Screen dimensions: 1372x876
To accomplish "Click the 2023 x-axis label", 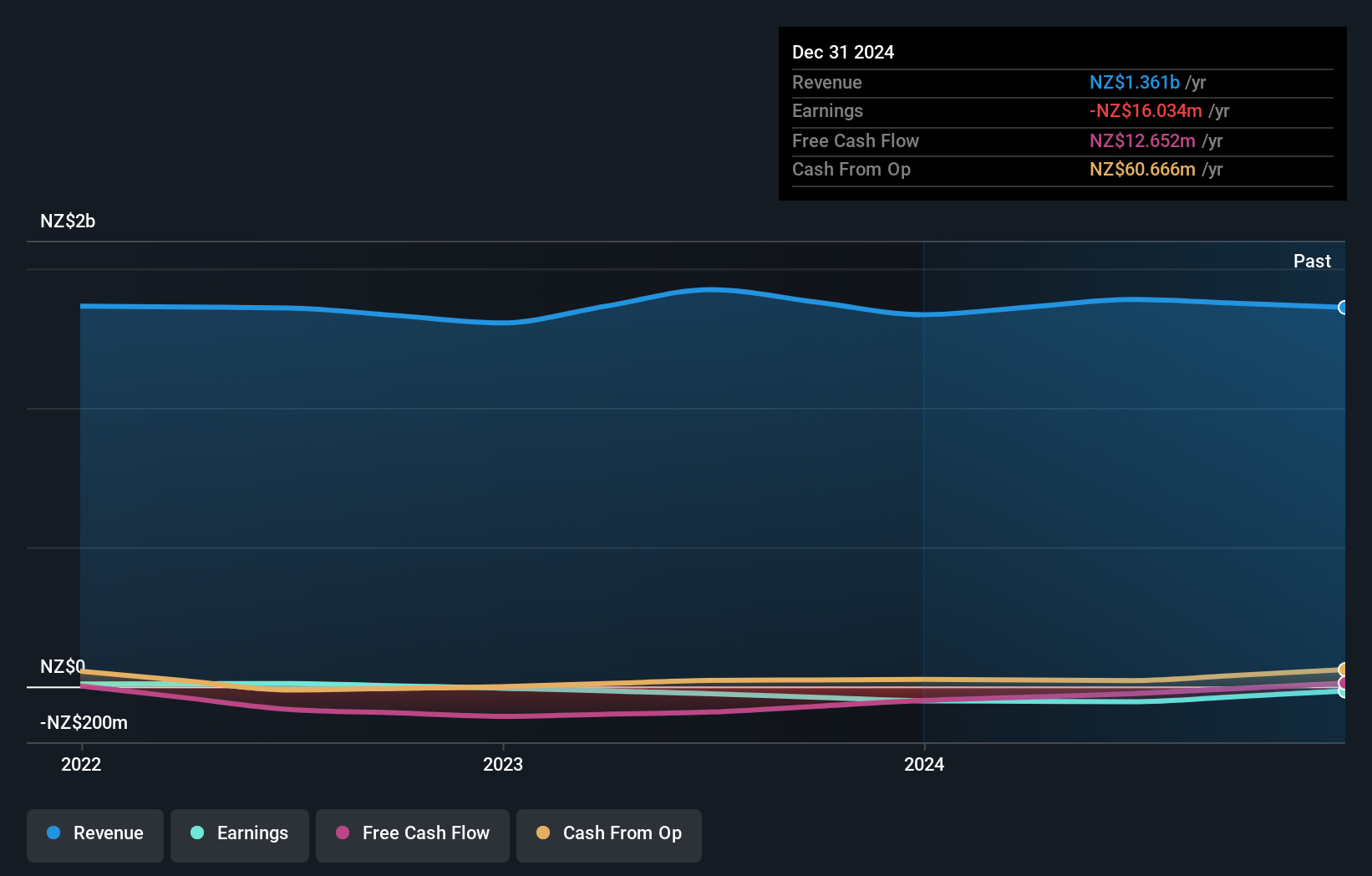I will pyautogui.click(x=503, y=764).
